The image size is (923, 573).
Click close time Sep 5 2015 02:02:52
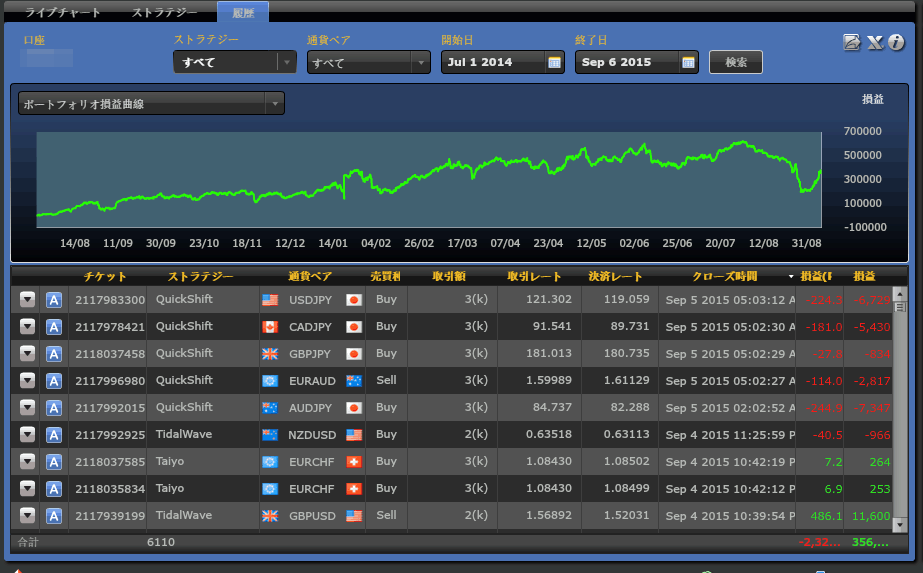730,408
